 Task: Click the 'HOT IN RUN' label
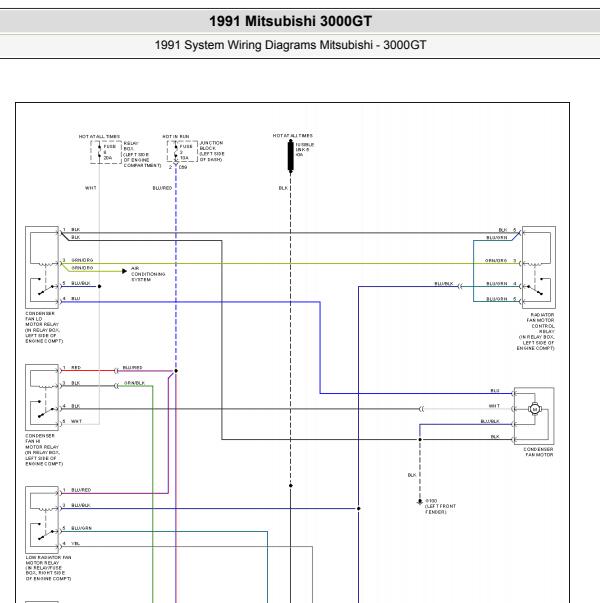(175, 137)
